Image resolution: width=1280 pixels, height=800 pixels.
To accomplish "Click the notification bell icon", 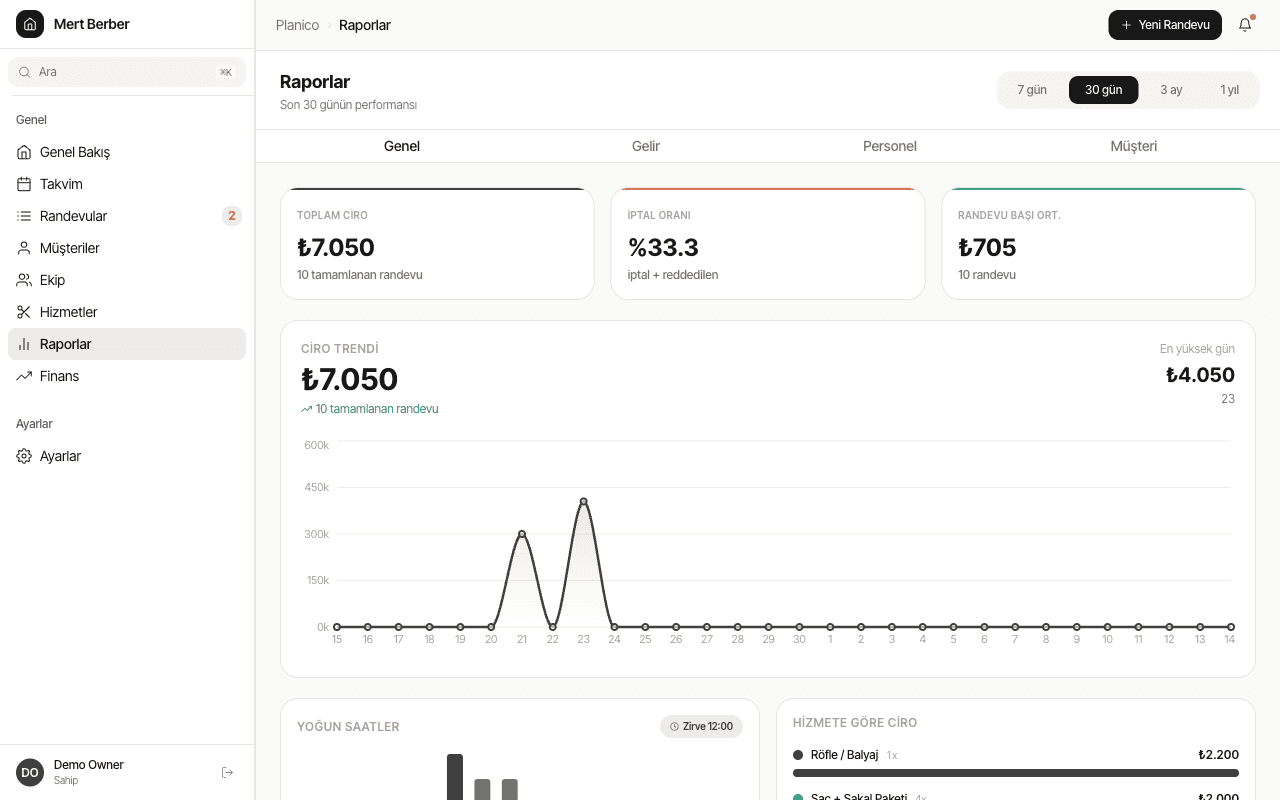I will (1245, 25).
